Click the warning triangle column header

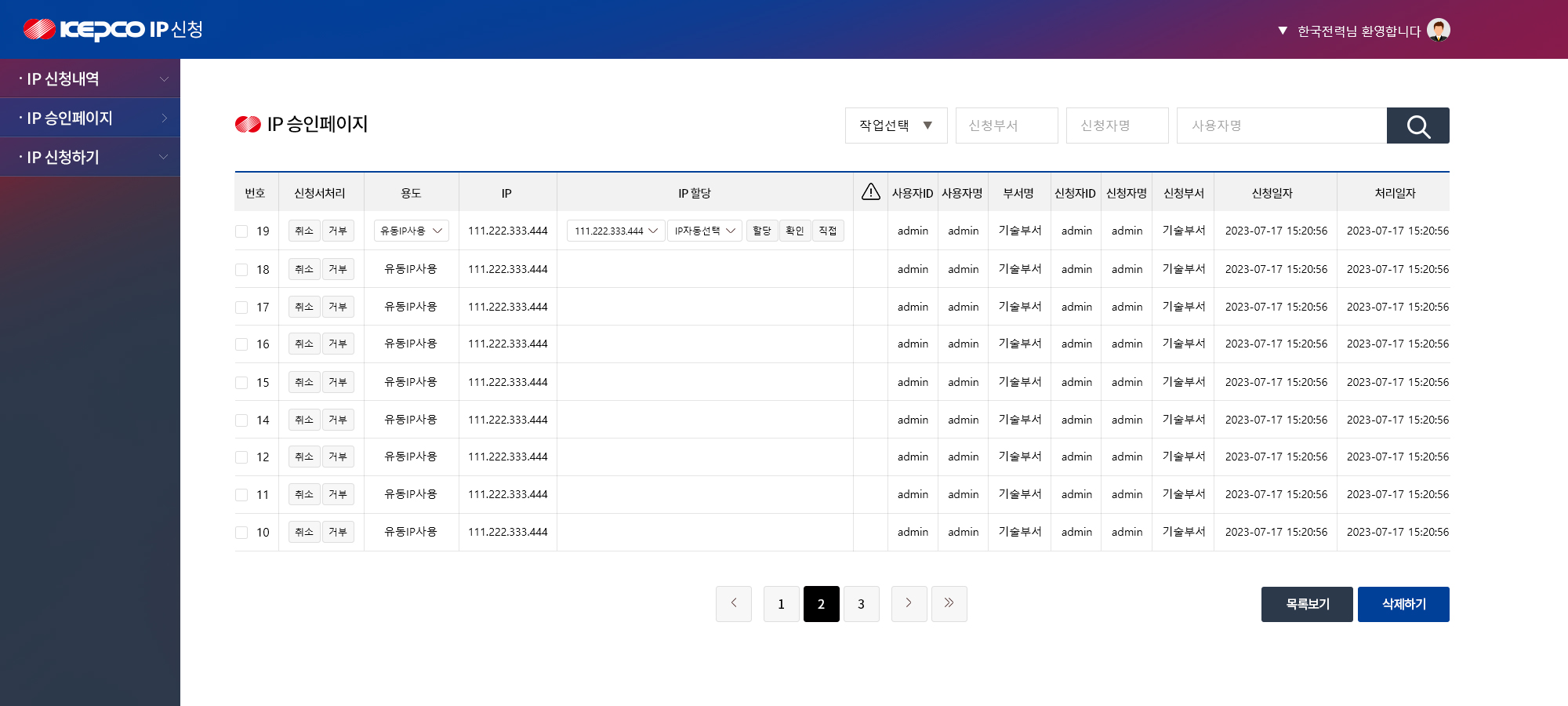pyautogui.click(x=871, y=192)
